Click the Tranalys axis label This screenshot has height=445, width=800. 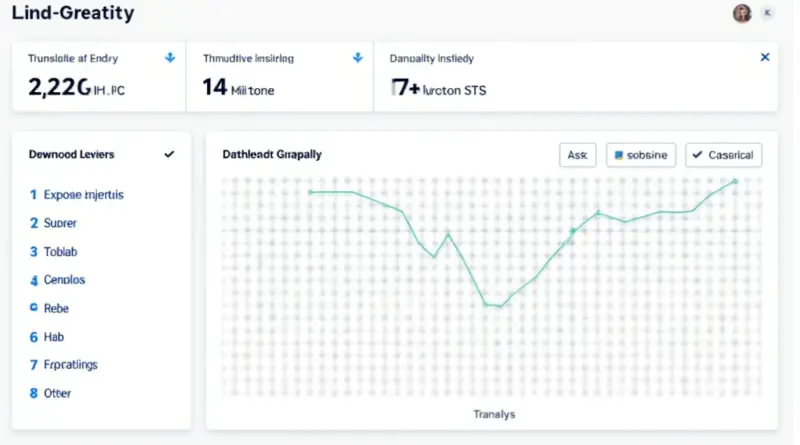coord(494,414)
